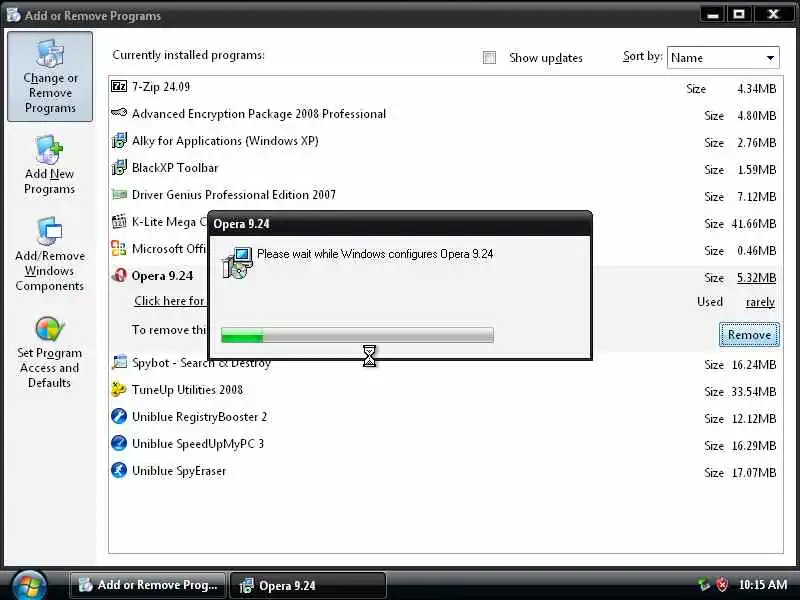Click the 10:15 AM clock
The height and width of the screenshot is (600, 800).
(763, 585)
